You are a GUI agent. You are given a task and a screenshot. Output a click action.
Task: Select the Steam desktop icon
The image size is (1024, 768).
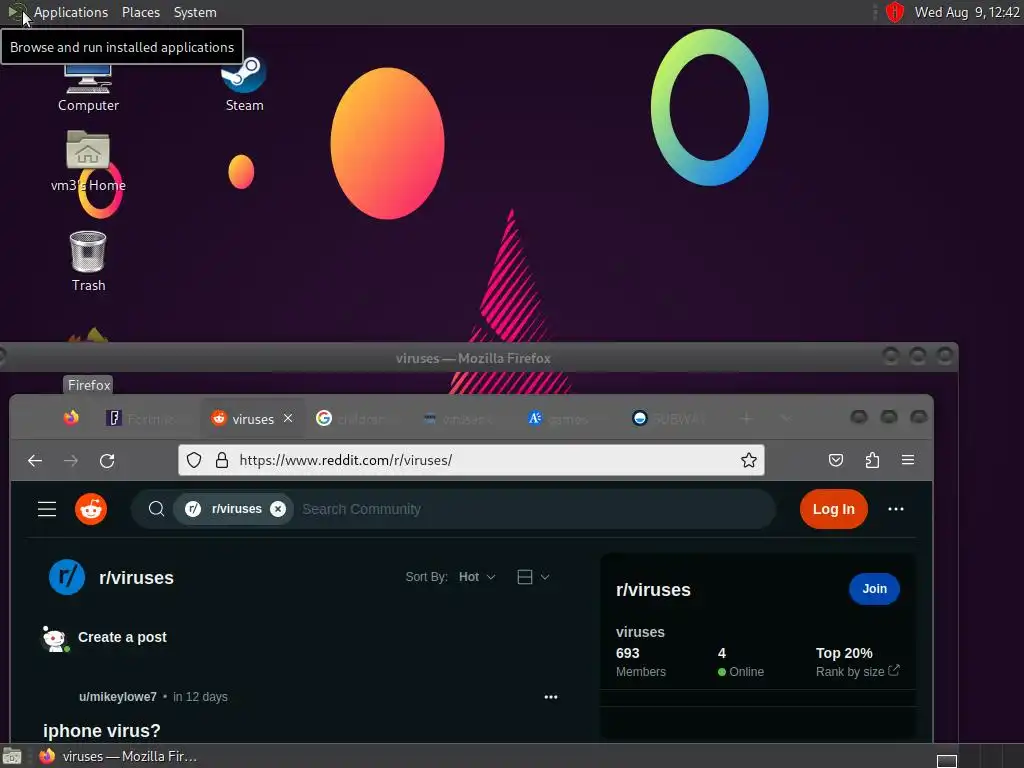click(x=244, y=85)
